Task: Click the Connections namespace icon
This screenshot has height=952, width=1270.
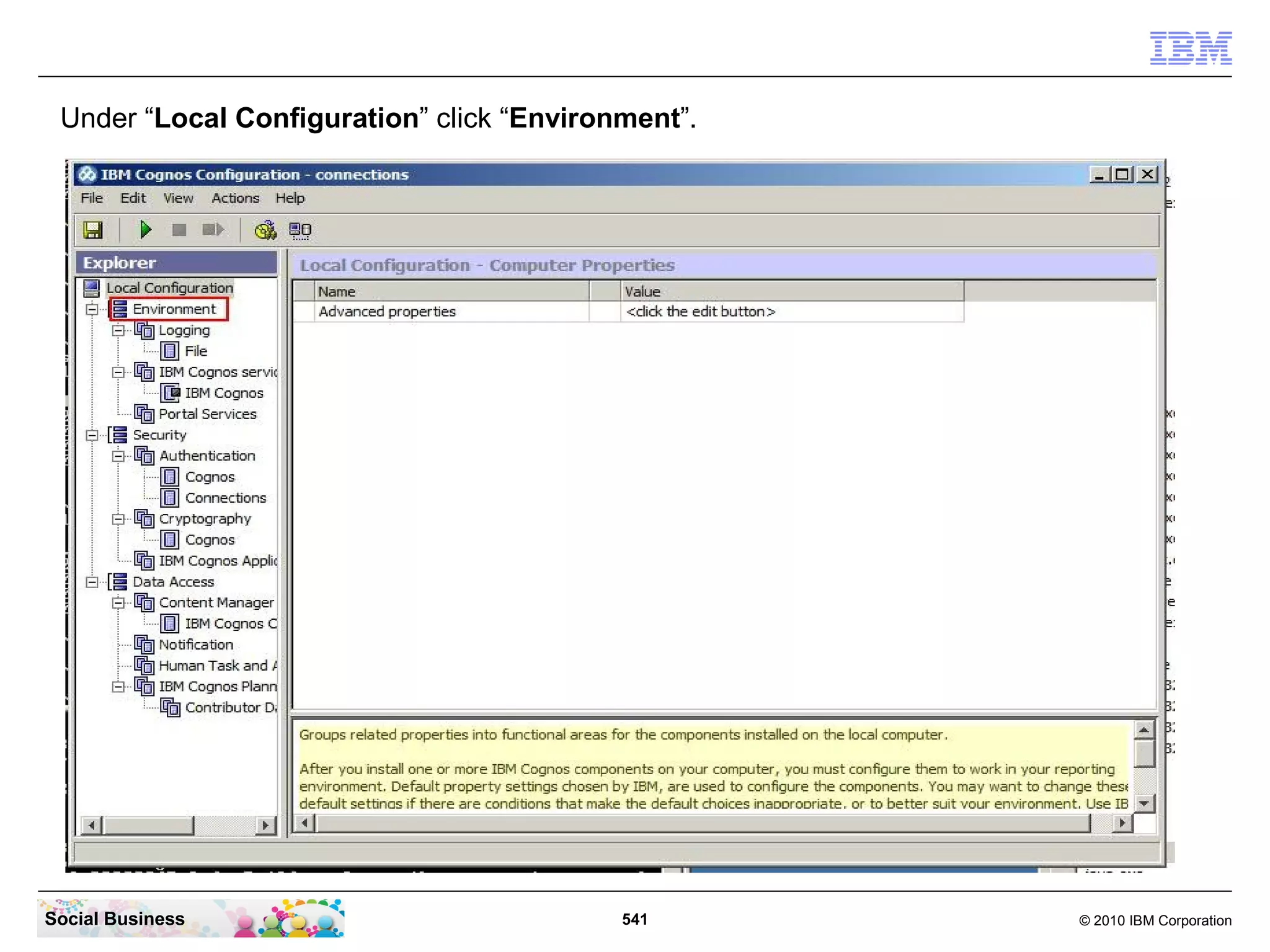Action: click(x=170, y=498)
